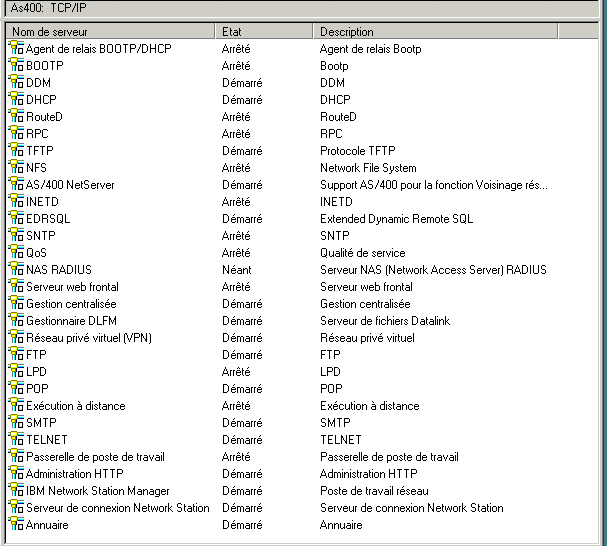Sort by Description column header
The width and height of the screenshot is (607, 546).
(x=436, y=31)
